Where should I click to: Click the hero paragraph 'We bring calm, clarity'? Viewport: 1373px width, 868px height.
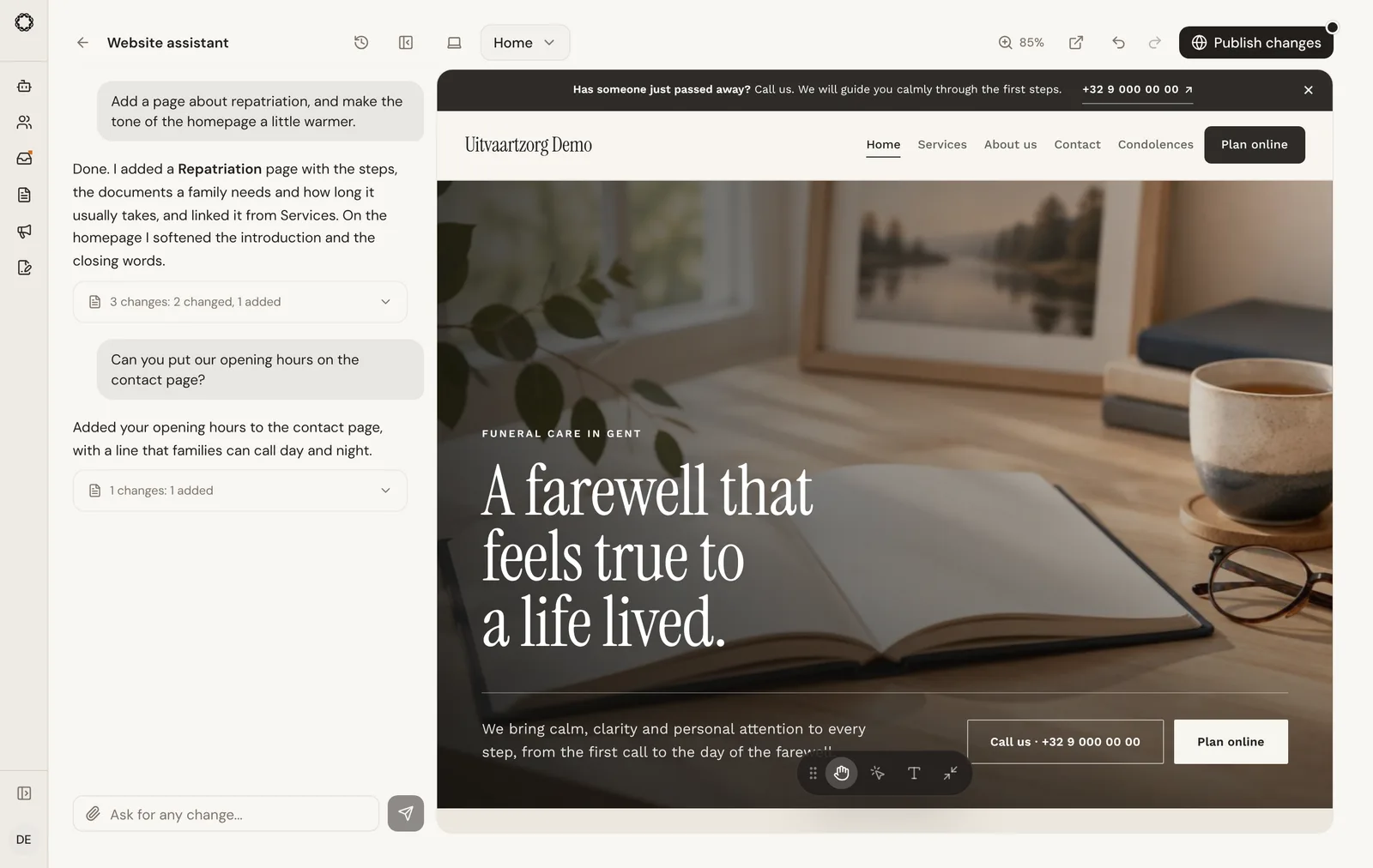(x=674, y=740)
